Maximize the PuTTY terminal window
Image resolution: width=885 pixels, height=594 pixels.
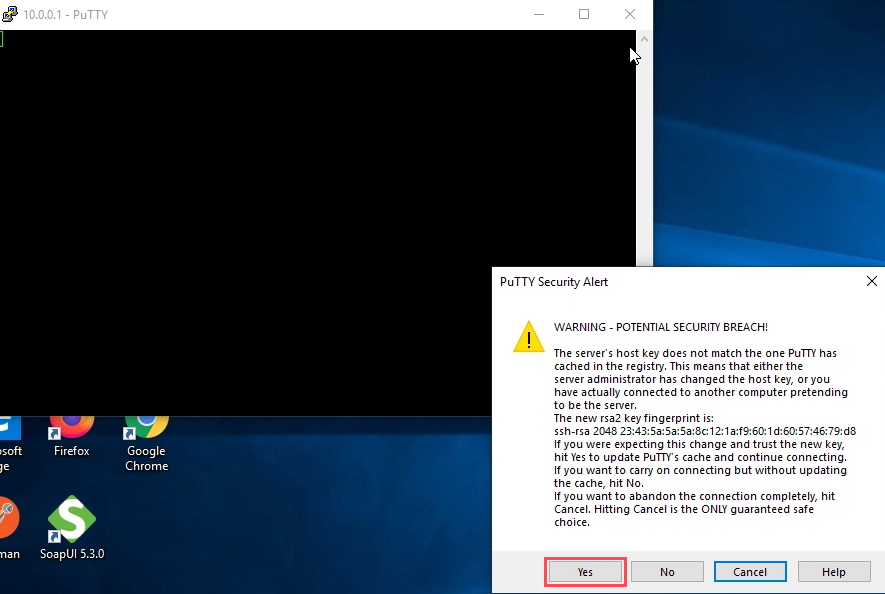tap(584, 14)
